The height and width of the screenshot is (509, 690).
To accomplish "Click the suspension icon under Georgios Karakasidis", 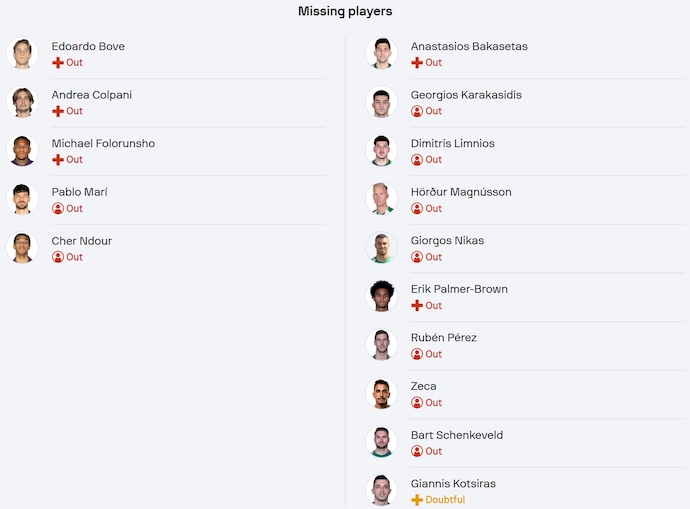I will tap(417, 111).
